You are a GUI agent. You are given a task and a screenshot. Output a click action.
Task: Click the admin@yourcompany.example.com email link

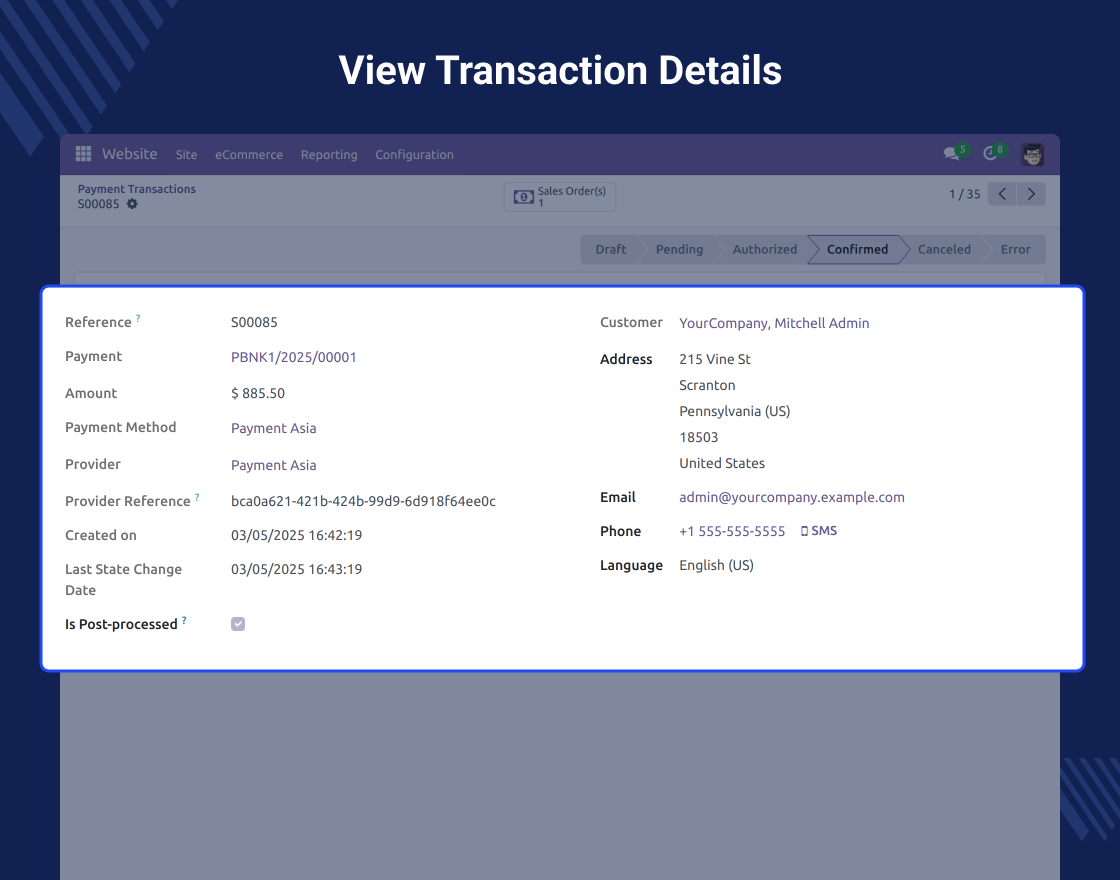click(x=791, y=498)
